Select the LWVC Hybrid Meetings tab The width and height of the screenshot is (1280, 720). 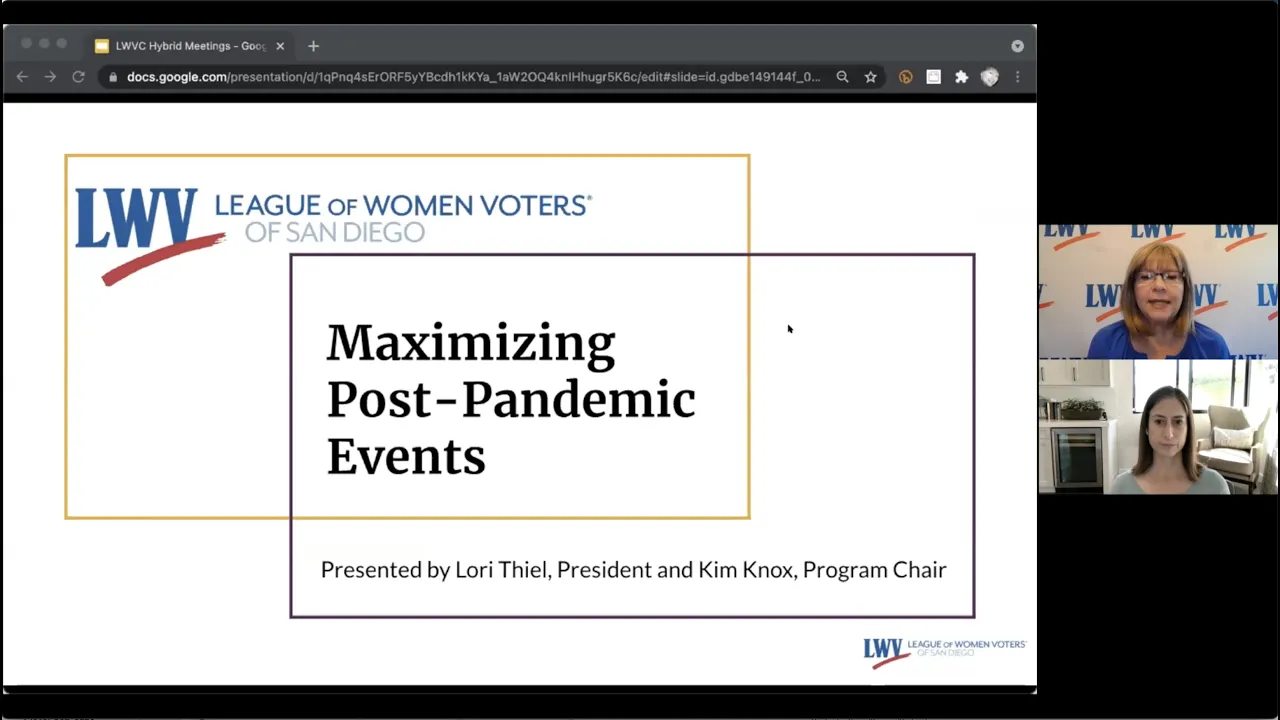pyautogui.click(x=188, y=46)
